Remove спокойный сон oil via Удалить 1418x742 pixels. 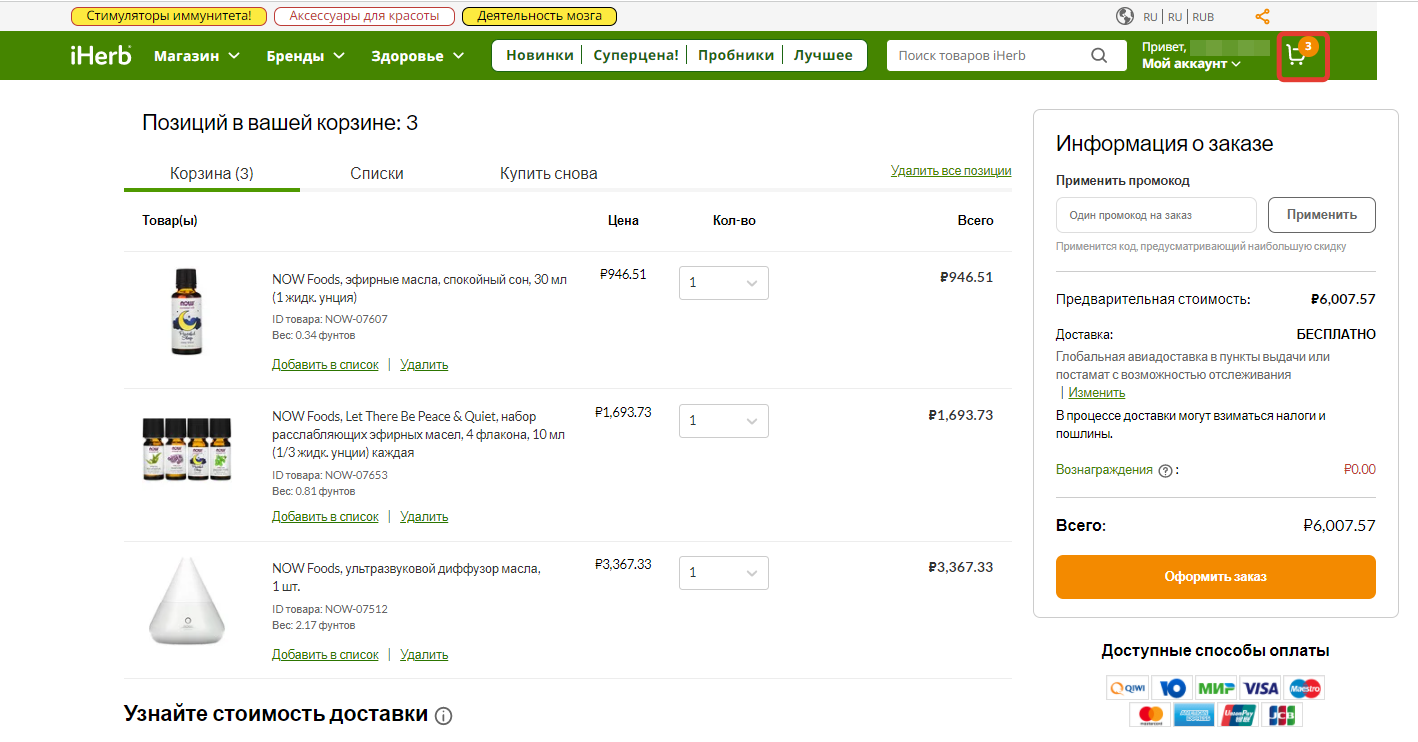424,365
